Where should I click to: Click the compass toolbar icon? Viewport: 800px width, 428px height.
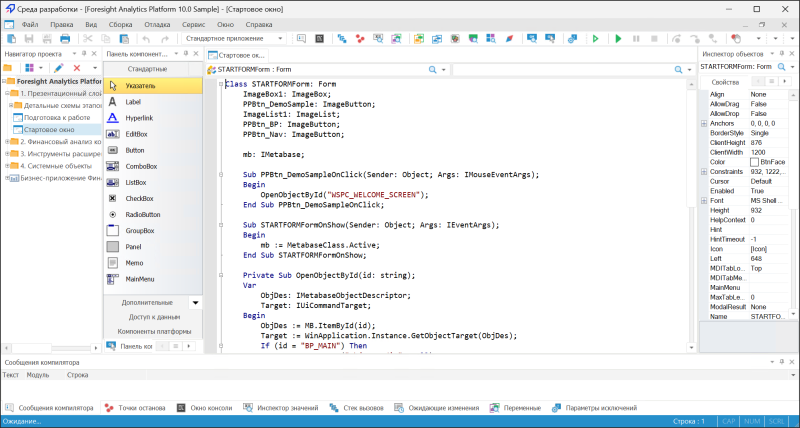click(509, 39)
